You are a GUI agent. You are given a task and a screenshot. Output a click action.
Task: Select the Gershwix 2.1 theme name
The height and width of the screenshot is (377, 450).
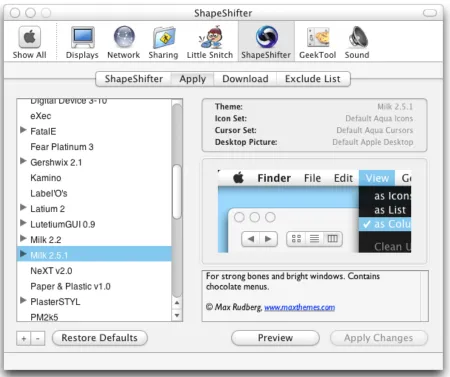(x=56, y=162)
